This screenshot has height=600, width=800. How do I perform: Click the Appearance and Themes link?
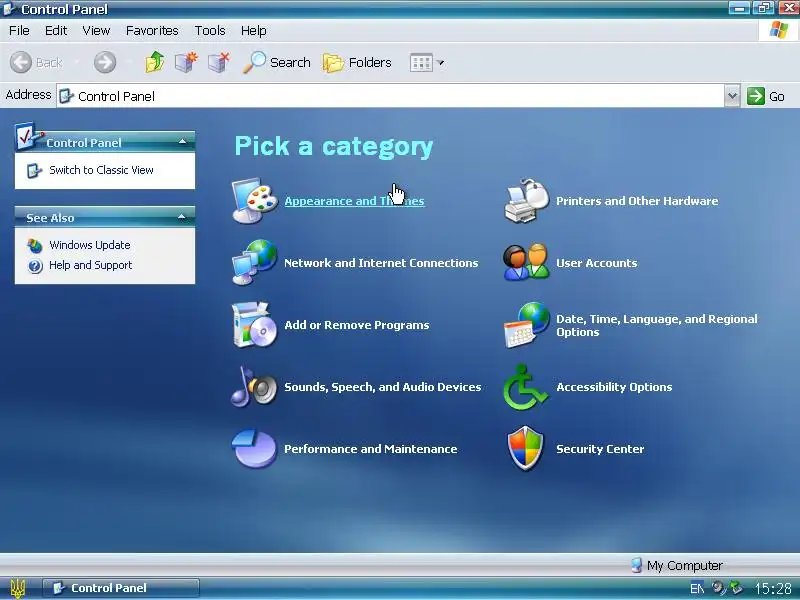point(354,201)
